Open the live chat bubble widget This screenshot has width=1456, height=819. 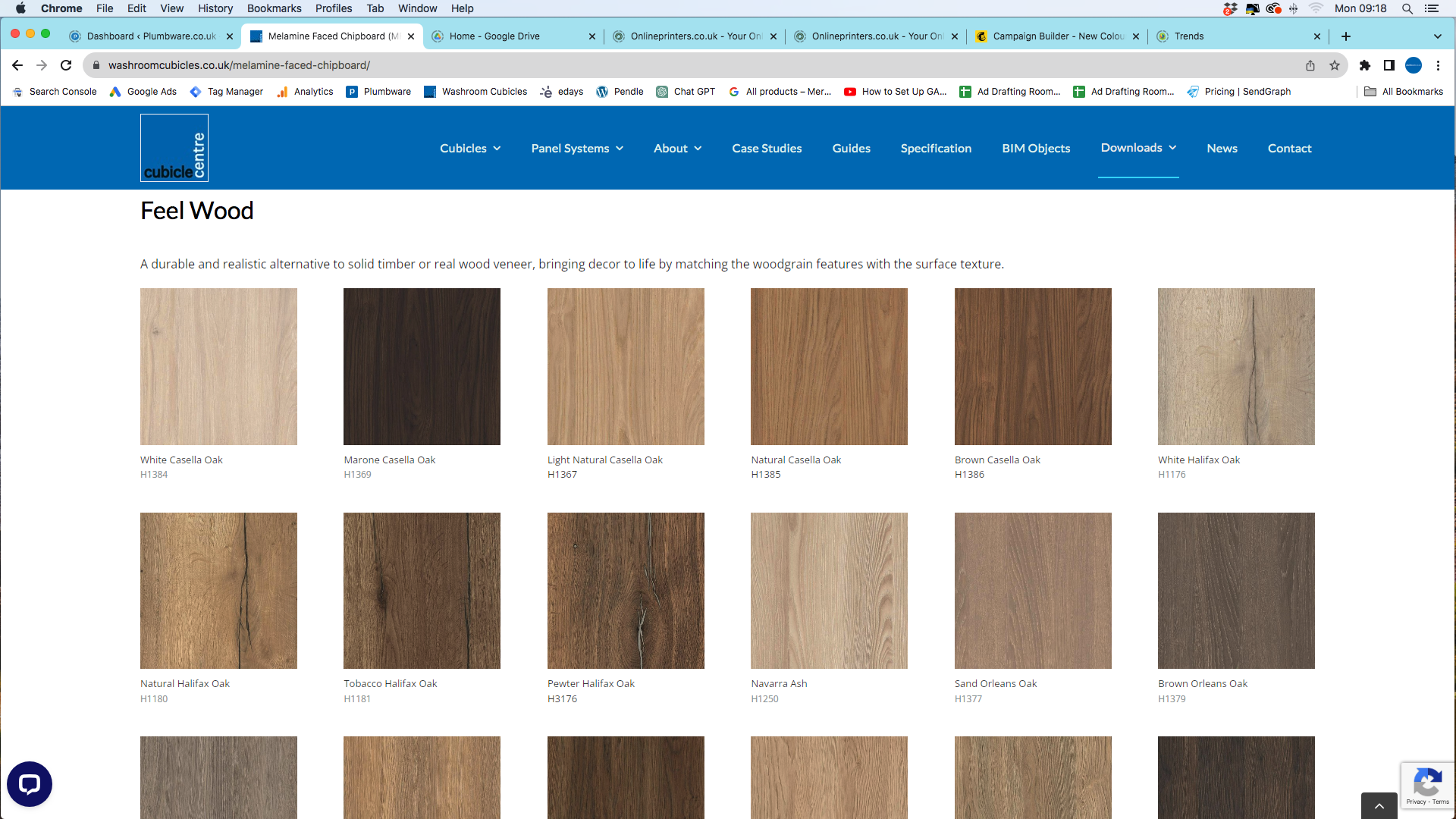pos(30,783)
